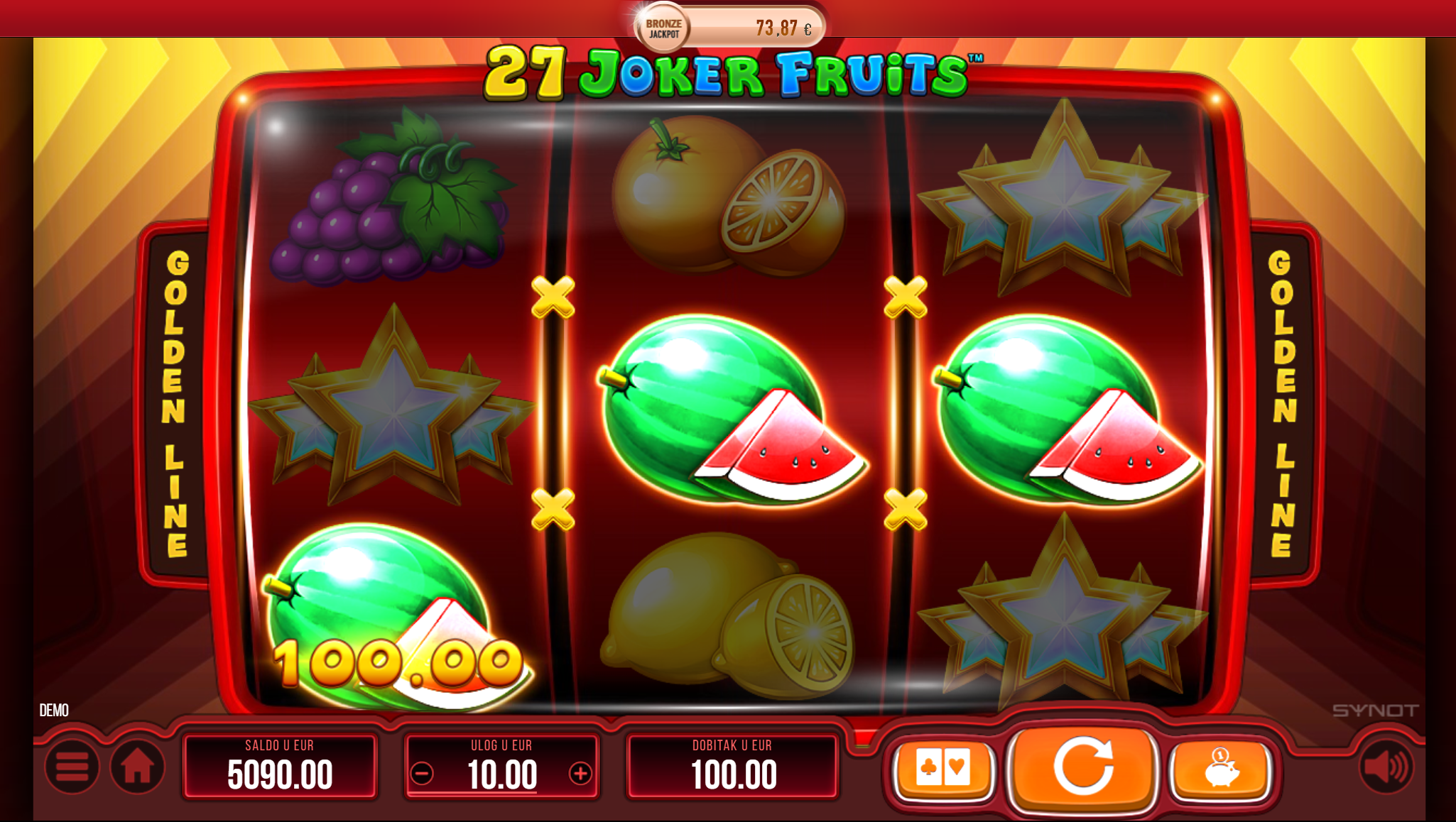Click the Saldo u EUR balance display
This screenshot has height=822, width=1456.
click(x=280, y=767)
